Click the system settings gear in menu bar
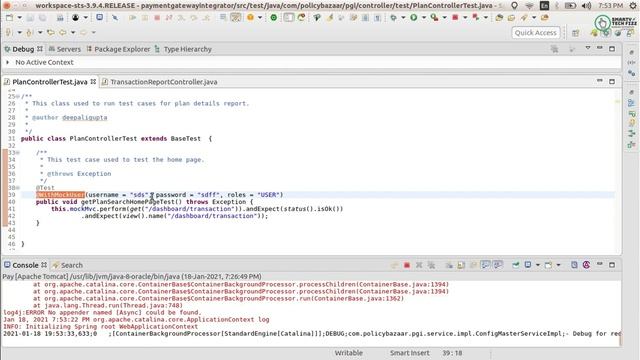The image size is (640, 360). tap(633, 6)
